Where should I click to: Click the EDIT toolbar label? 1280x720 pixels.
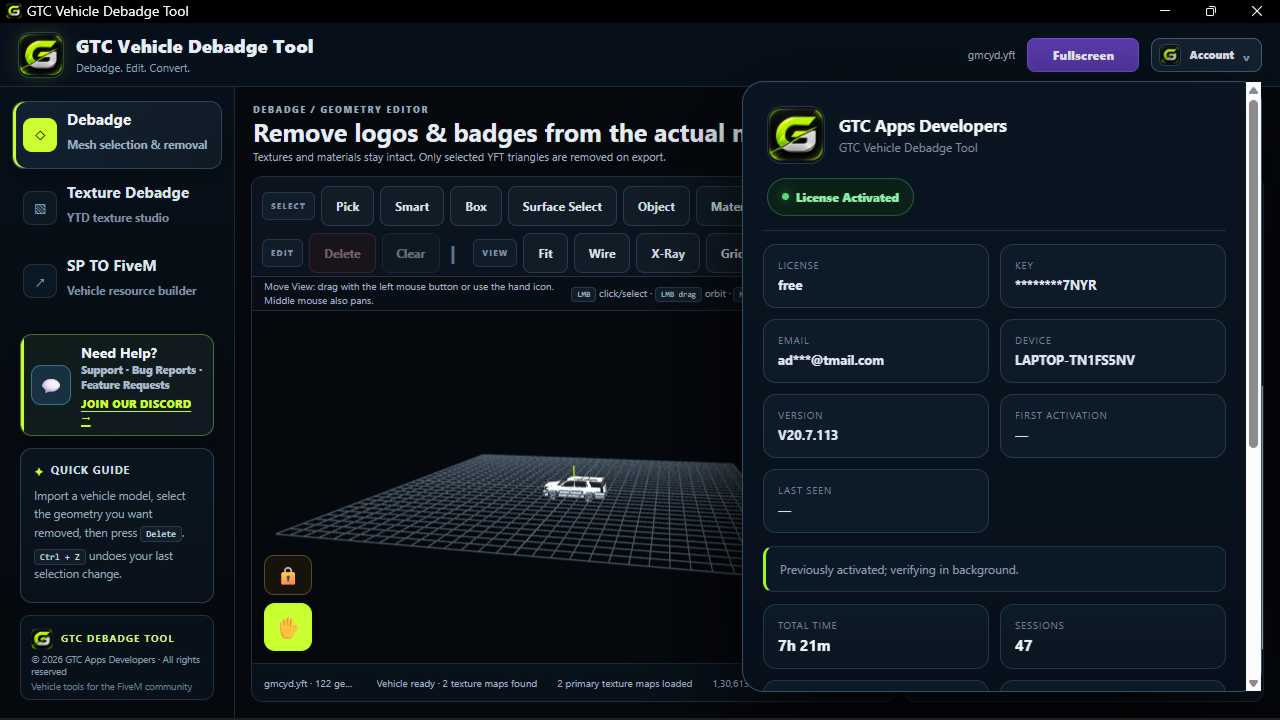(x=282, y=253)
